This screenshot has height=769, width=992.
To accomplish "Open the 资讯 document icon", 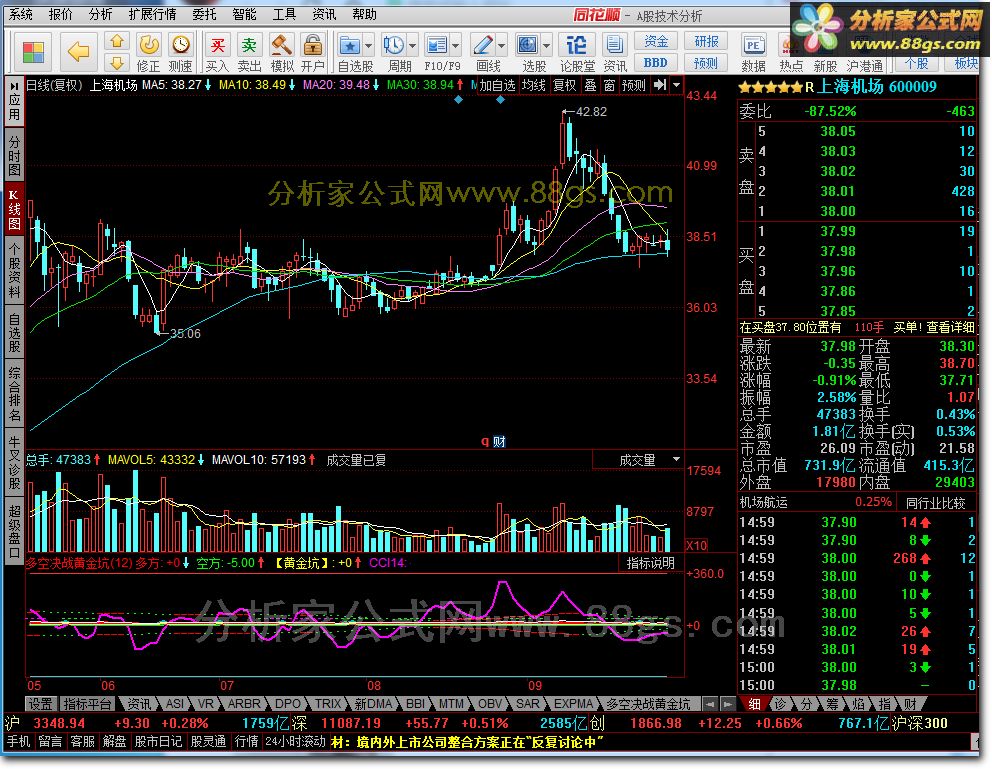I will pos(614,45).
